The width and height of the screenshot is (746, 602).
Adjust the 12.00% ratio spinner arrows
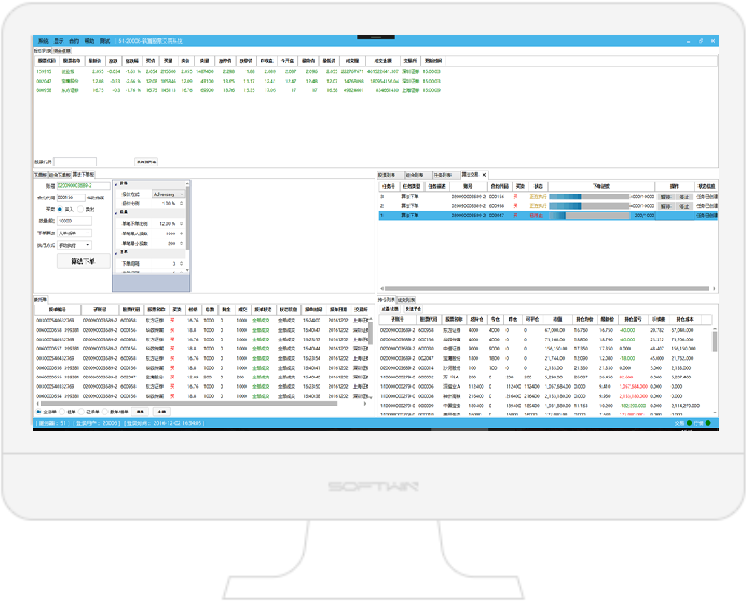[x=180, y=223]
